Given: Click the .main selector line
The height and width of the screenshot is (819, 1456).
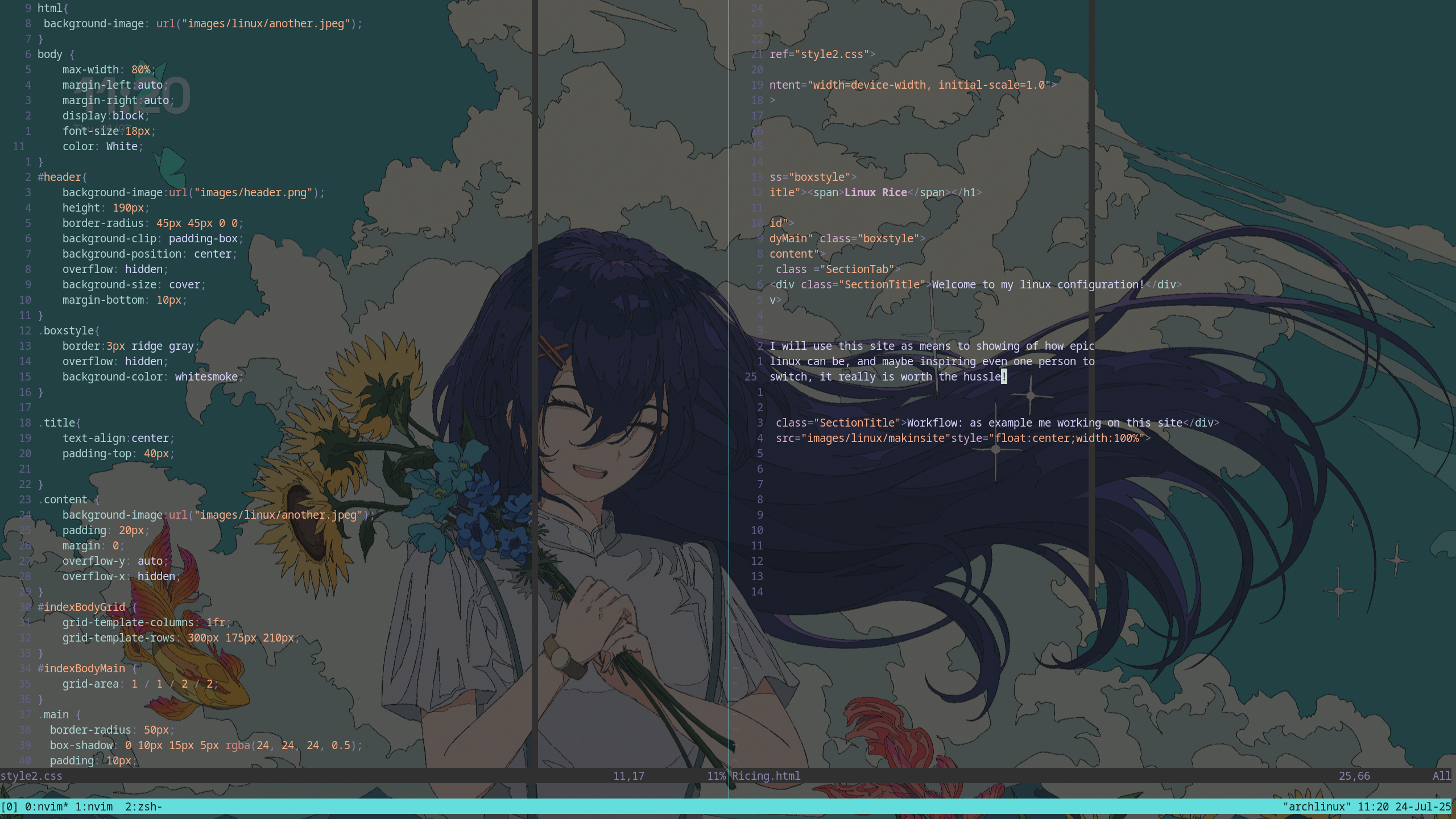Looking at the screenshot, I should click(x=59, y=714).
